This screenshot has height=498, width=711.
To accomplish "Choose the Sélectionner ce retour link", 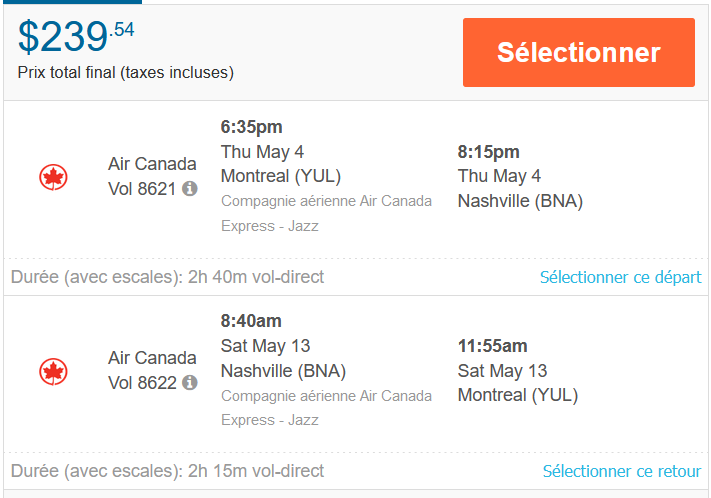I will coord(622,471).
